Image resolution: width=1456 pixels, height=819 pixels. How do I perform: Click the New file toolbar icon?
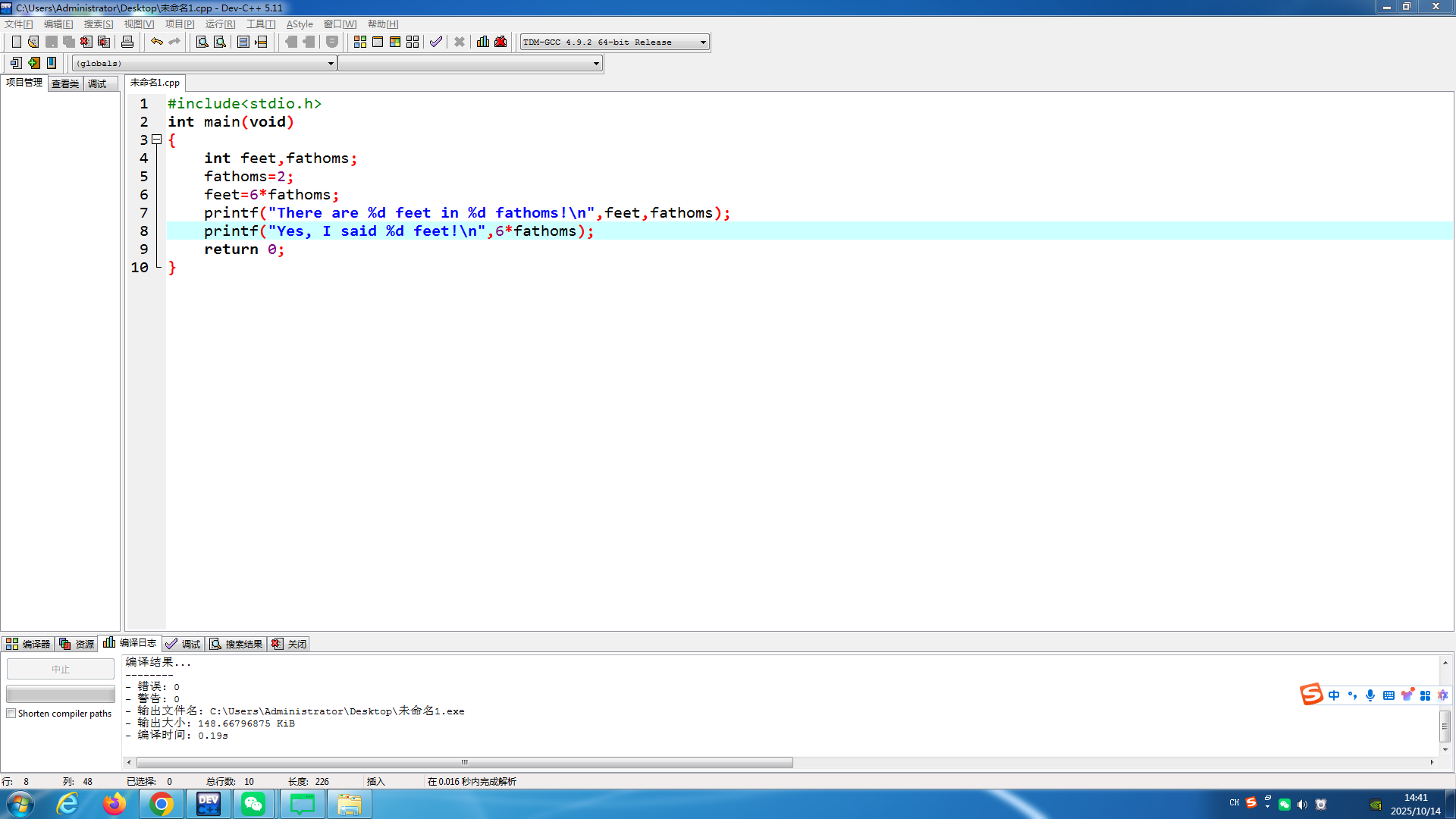click(16, 42)
